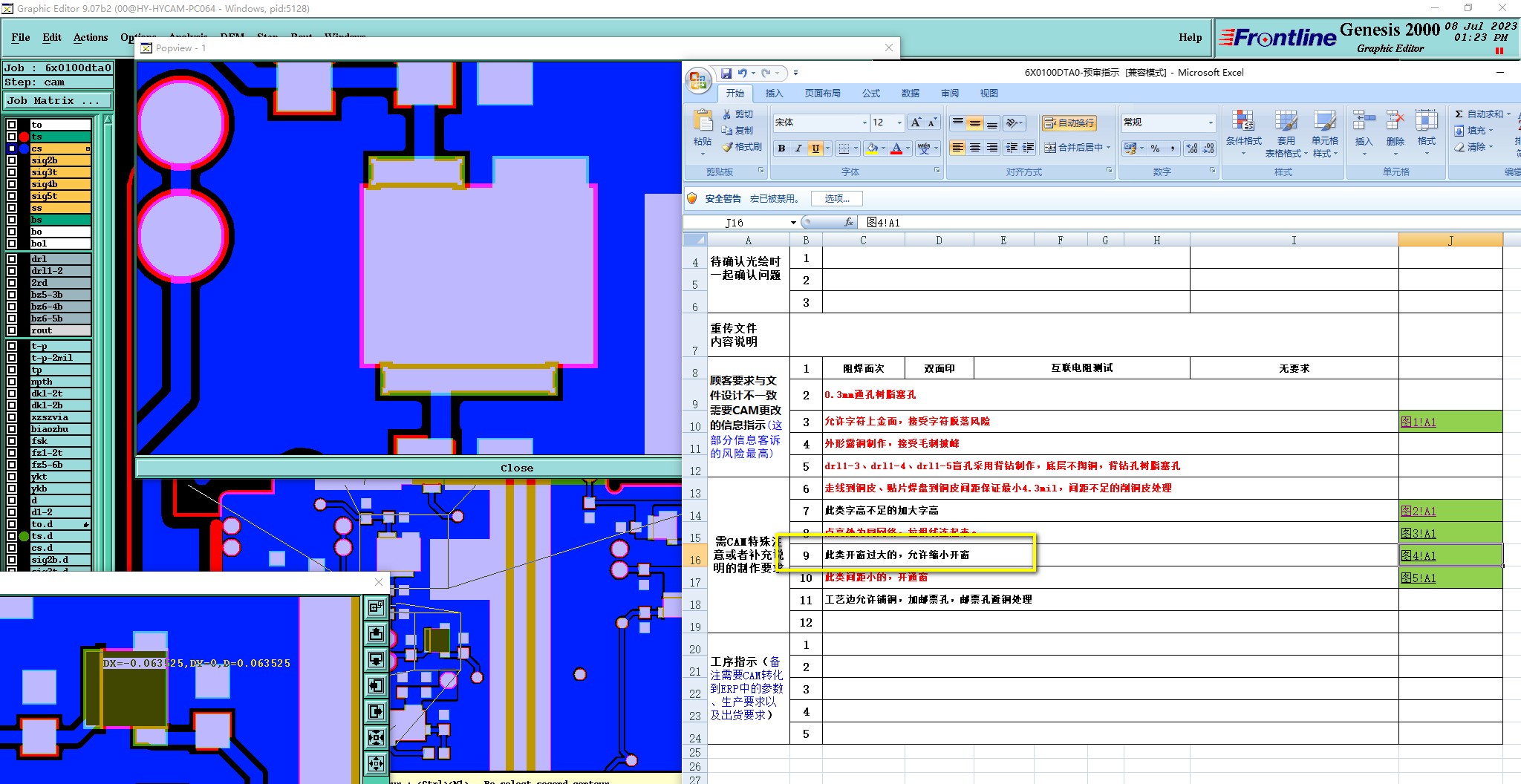This screenshot has width=1521, height=784.
Task: Click the Genesis Pan Down tool button
Action: pos(377,659)
